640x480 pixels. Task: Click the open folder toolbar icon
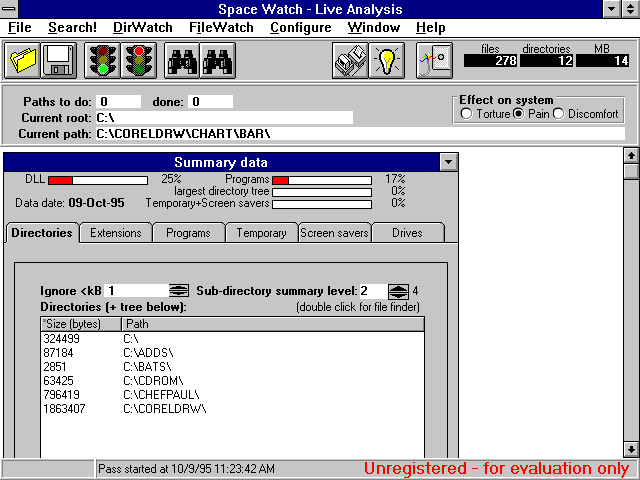click(x=23, y=61)
